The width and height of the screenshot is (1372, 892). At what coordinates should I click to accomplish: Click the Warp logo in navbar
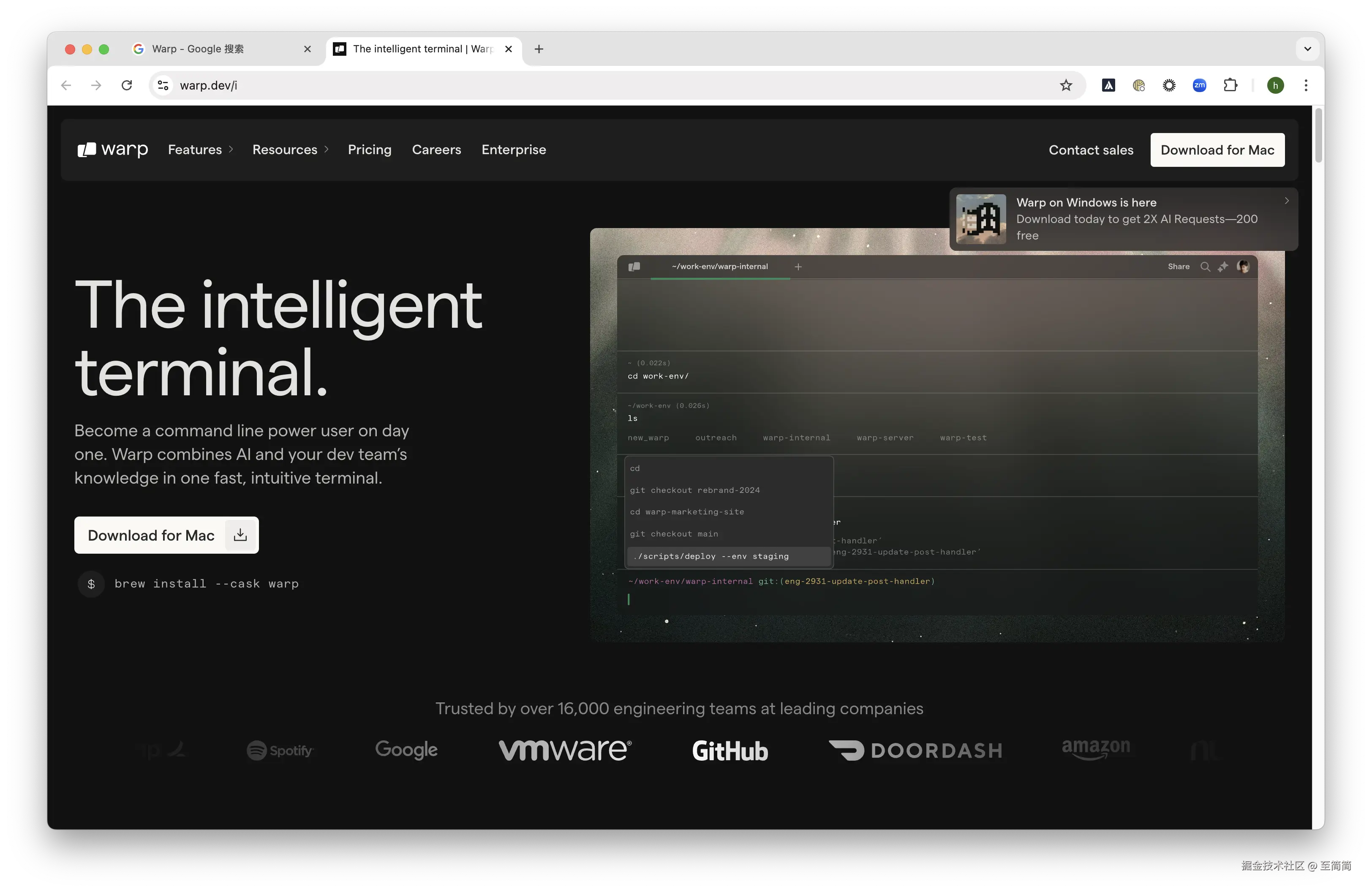pos(113,150)
